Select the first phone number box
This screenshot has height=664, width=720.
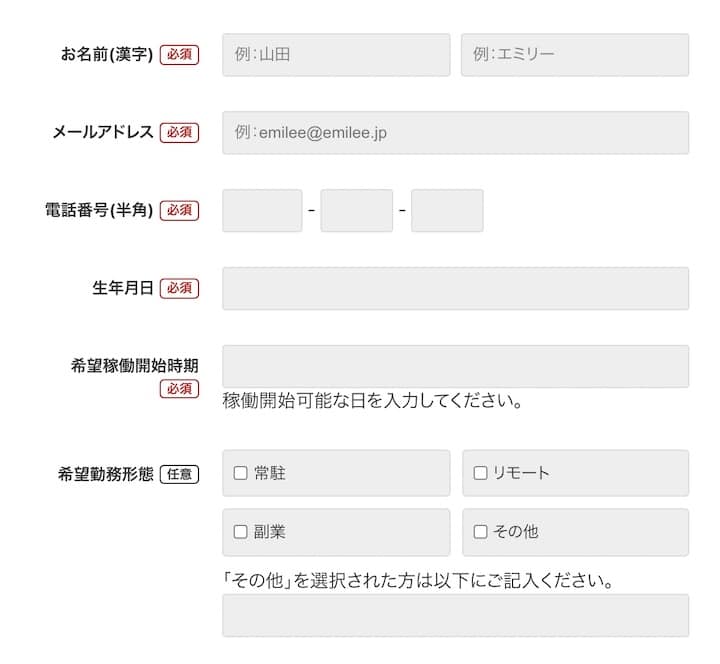(x=262, y=211)
